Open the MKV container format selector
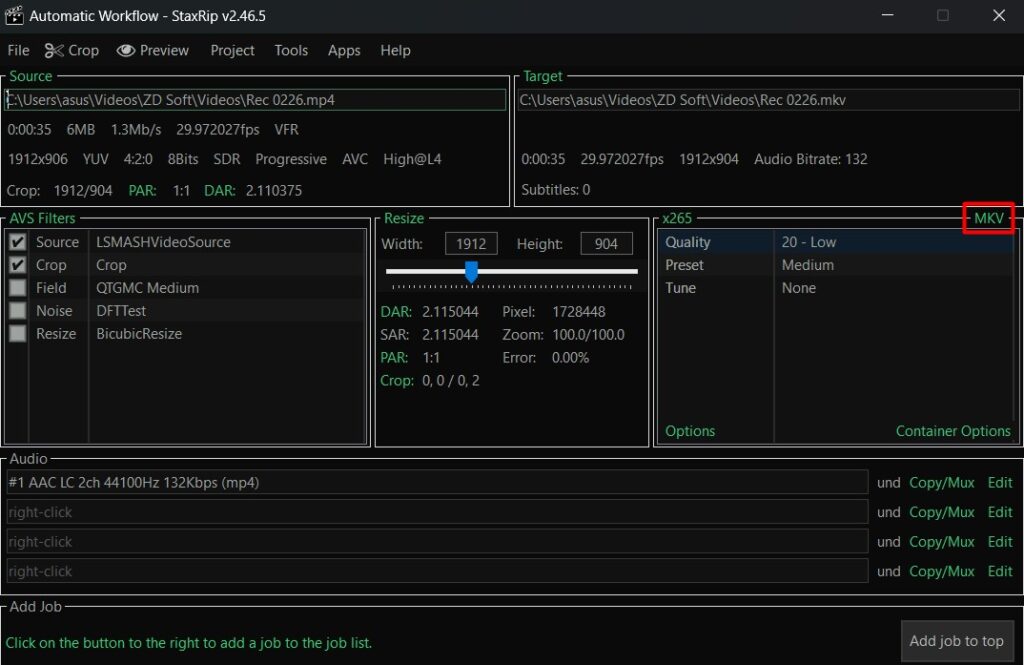The height and width of the screenshot is (665, 1024). [988, 218]
